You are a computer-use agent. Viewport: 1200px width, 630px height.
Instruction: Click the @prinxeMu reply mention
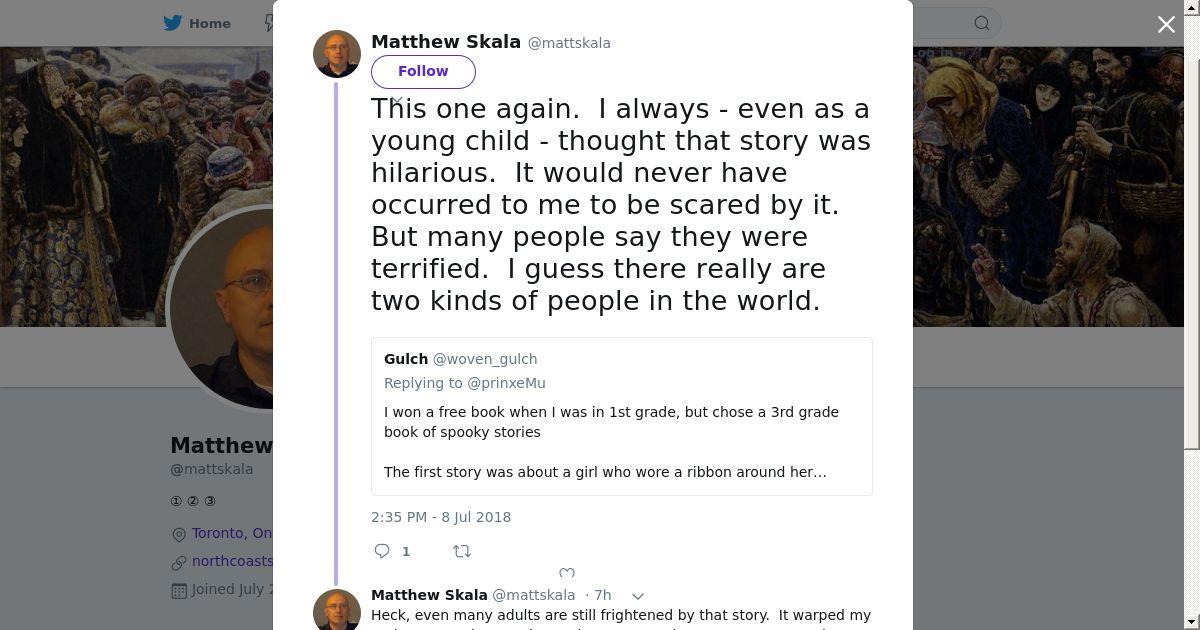pos(506,383)
